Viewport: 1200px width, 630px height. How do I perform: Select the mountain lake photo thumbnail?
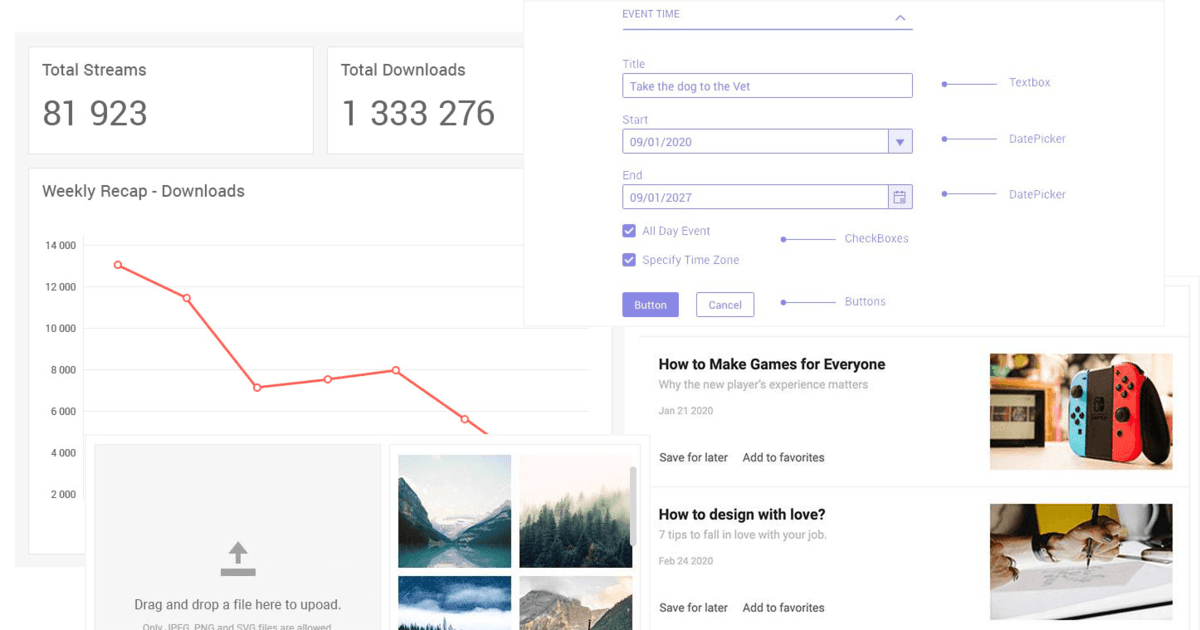click(455, 511)
